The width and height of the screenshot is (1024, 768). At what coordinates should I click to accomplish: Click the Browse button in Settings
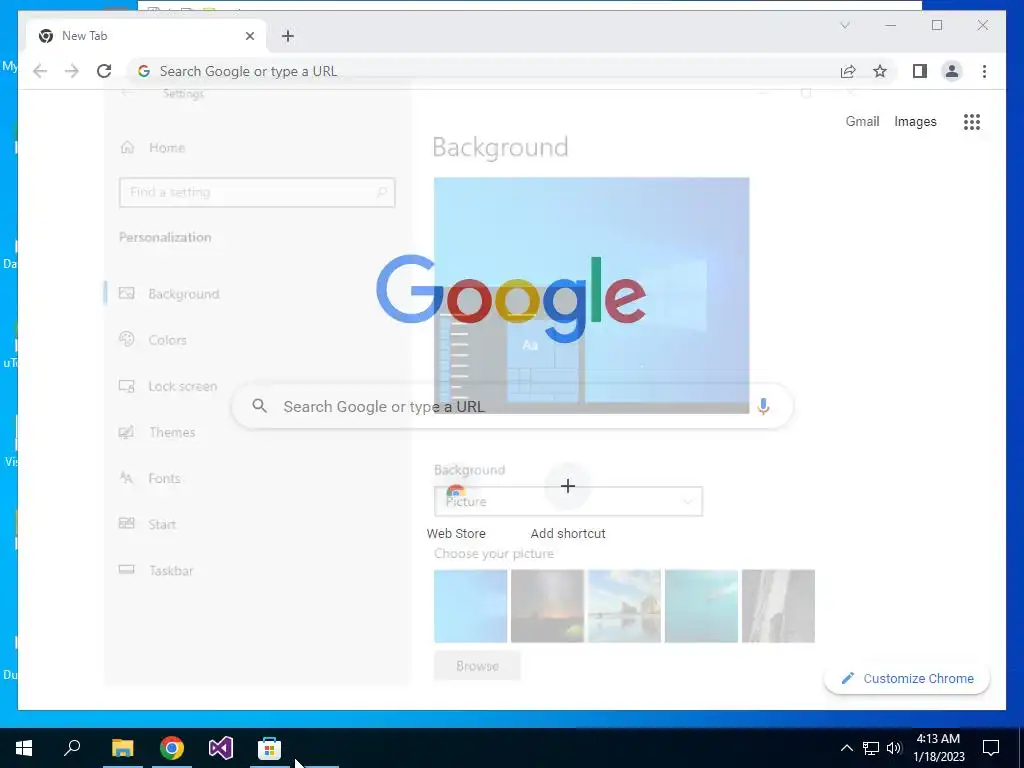click(x=477, y=666)
